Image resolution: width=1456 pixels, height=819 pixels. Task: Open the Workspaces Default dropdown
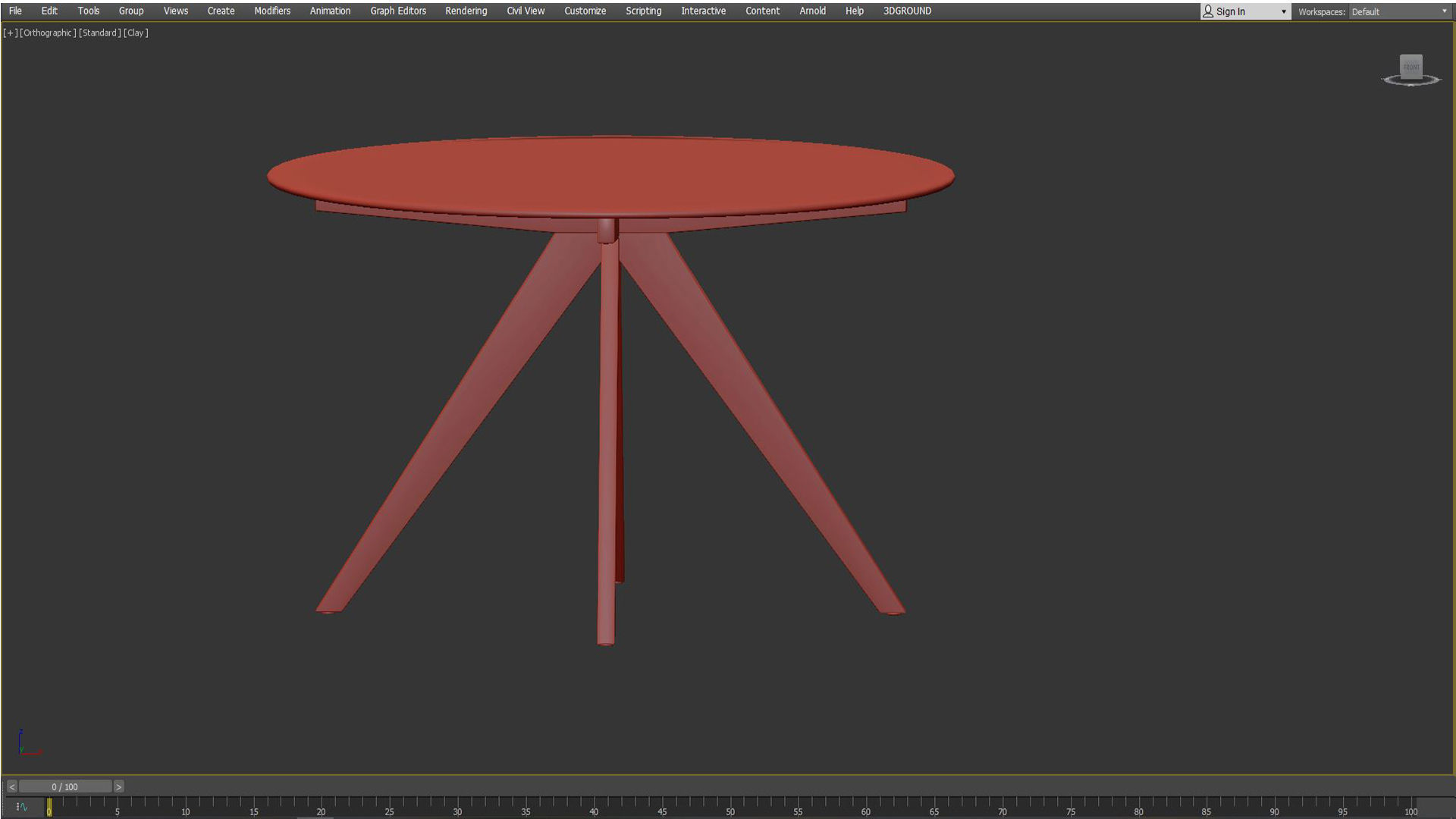click(1399, 11)
